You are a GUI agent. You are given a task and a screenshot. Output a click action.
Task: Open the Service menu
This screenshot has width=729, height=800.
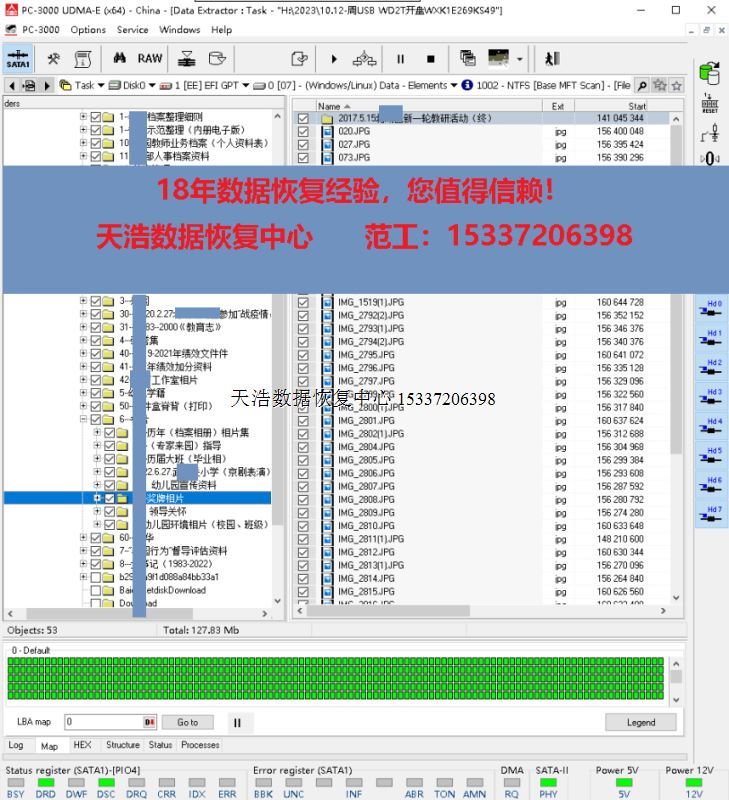132,30
